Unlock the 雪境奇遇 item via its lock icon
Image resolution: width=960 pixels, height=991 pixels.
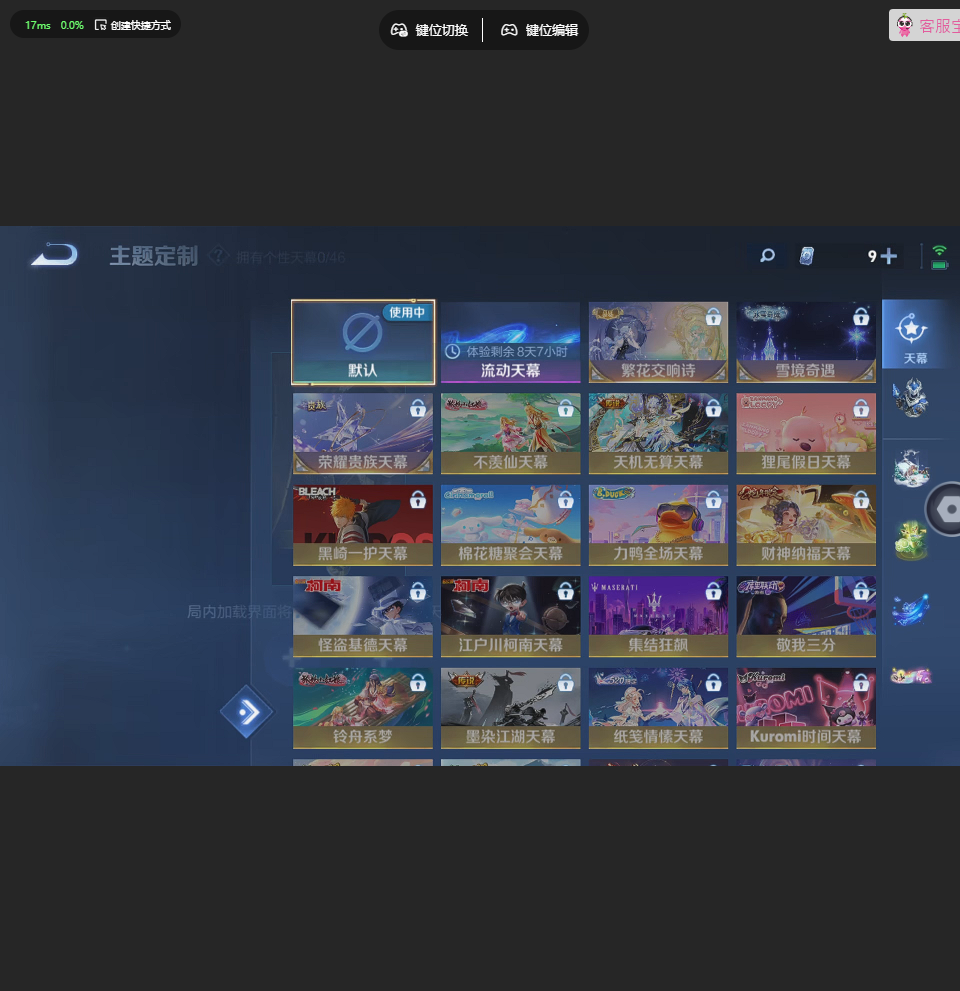(861, 317)
